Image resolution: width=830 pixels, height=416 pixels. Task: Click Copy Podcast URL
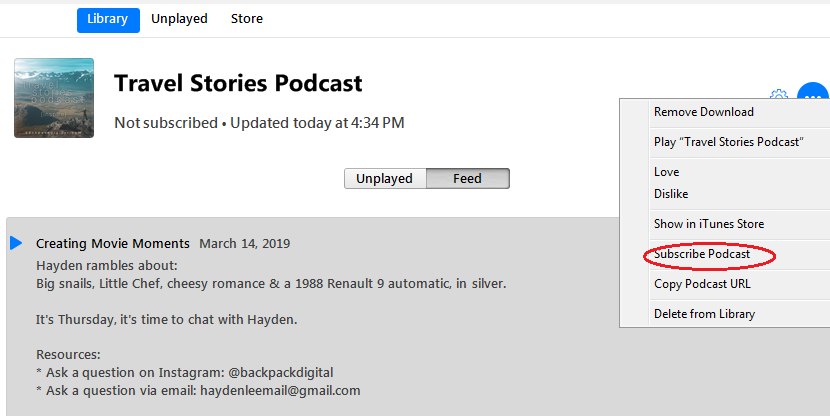(702, 284)
